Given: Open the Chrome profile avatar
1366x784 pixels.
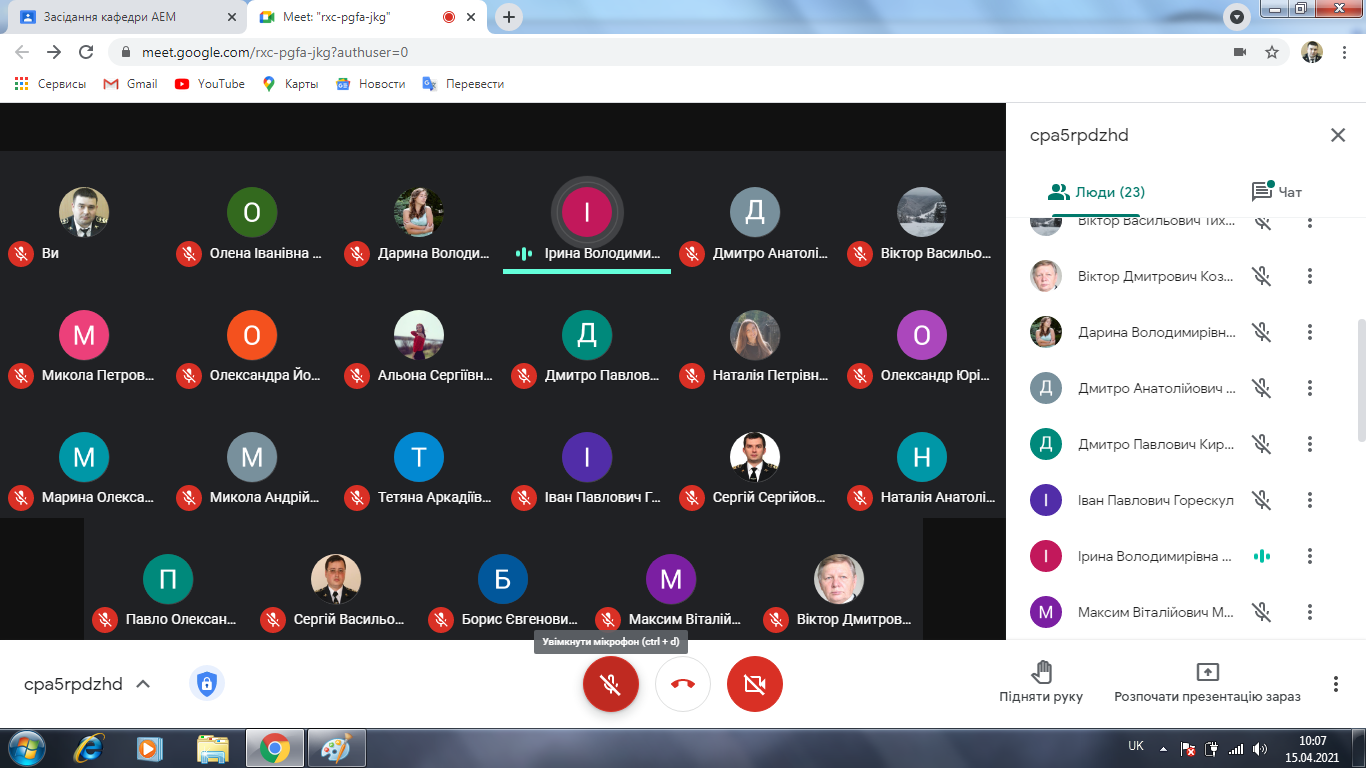Looking at the screenshot, I should point(1312,52).
